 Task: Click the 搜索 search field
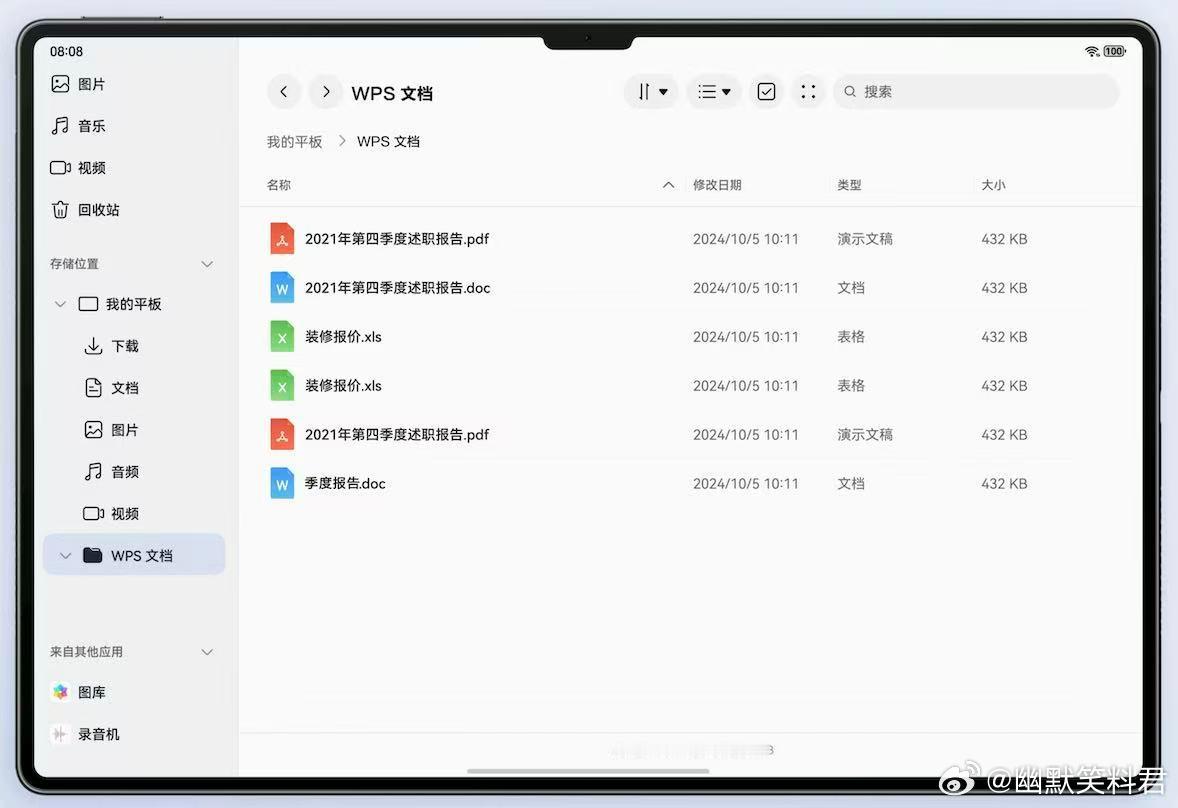(976, 92)
